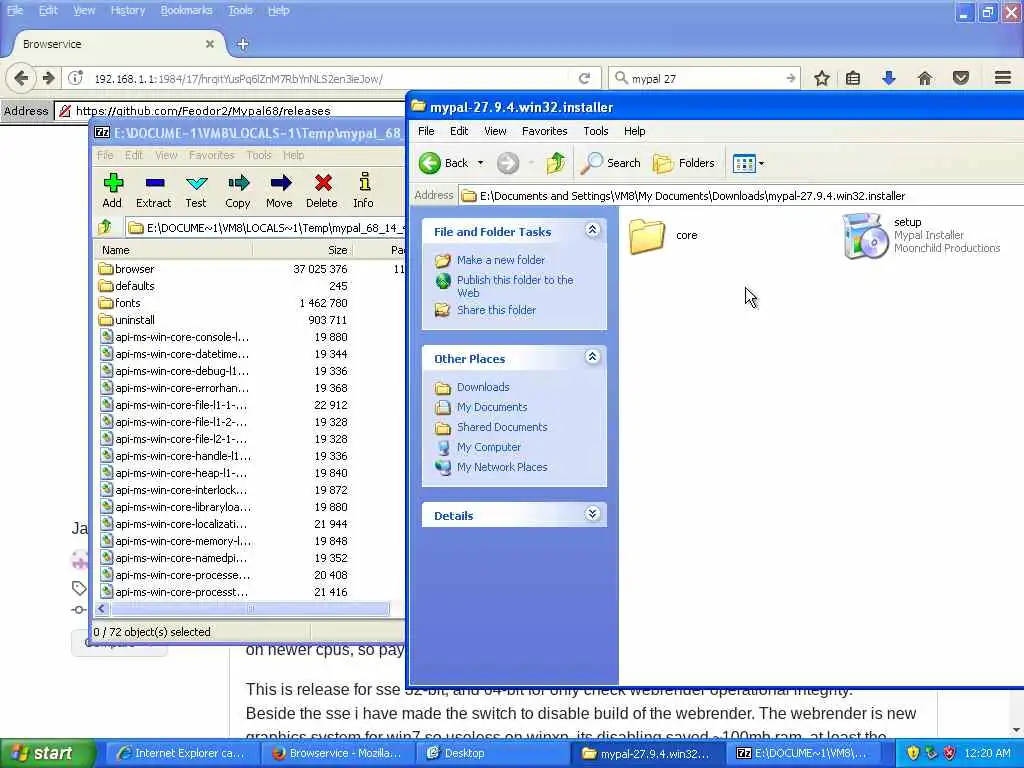Bookmark this page with the star icon
The width and height of the screenshot is (1024, 768).
coord(822,78)
